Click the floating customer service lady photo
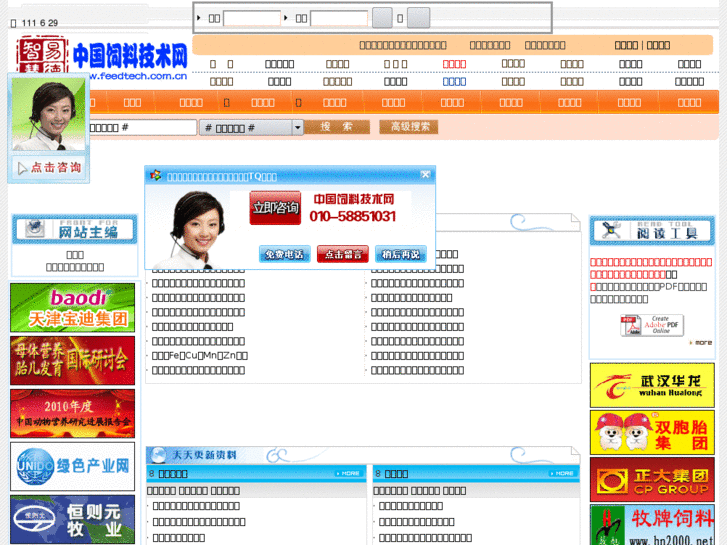727x545 pixels. 49,114
